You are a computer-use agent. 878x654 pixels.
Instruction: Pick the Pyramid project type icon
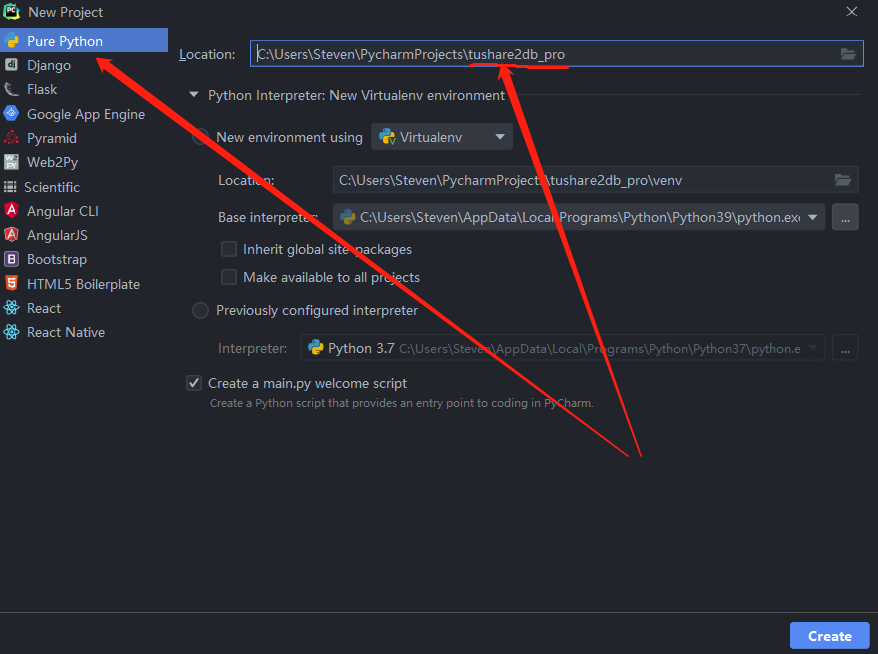point(11,138)
